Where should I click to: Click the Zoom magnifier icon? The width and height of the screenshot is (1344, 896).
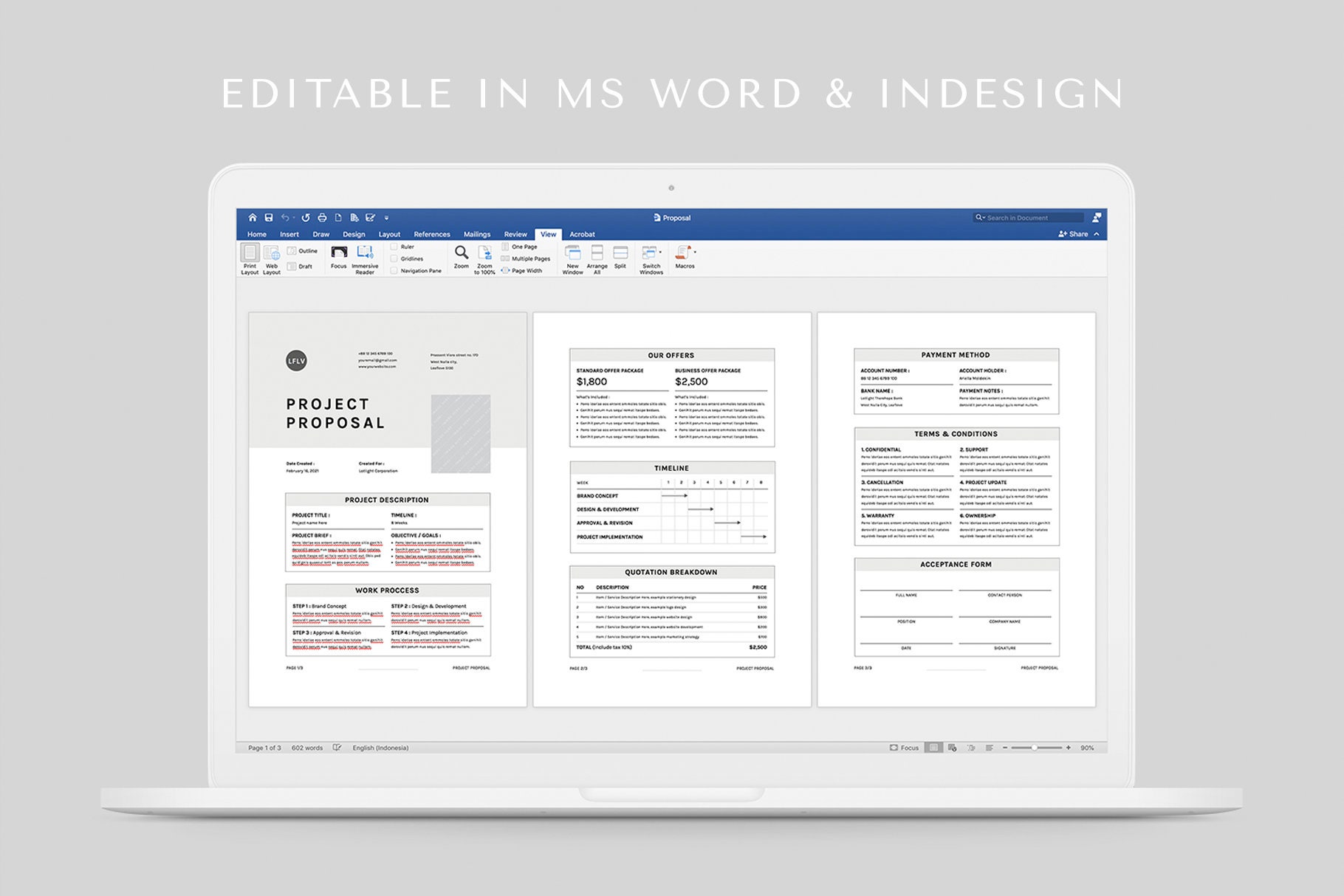click(x=462, y=253)
